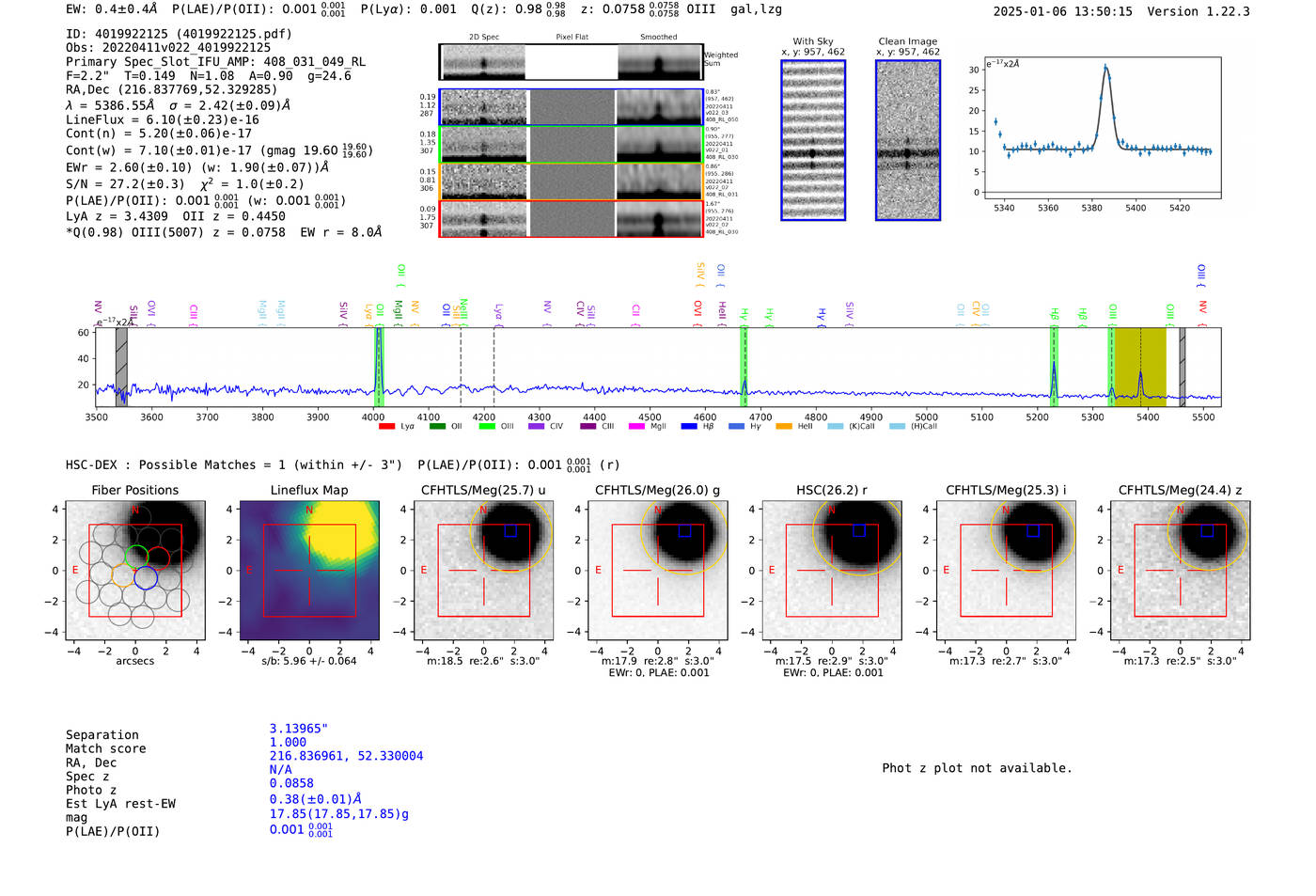The height and width of the screenshot is (896, 1316).
Task: Click the red Lyα legend swatch
Action: coord(386,427)
